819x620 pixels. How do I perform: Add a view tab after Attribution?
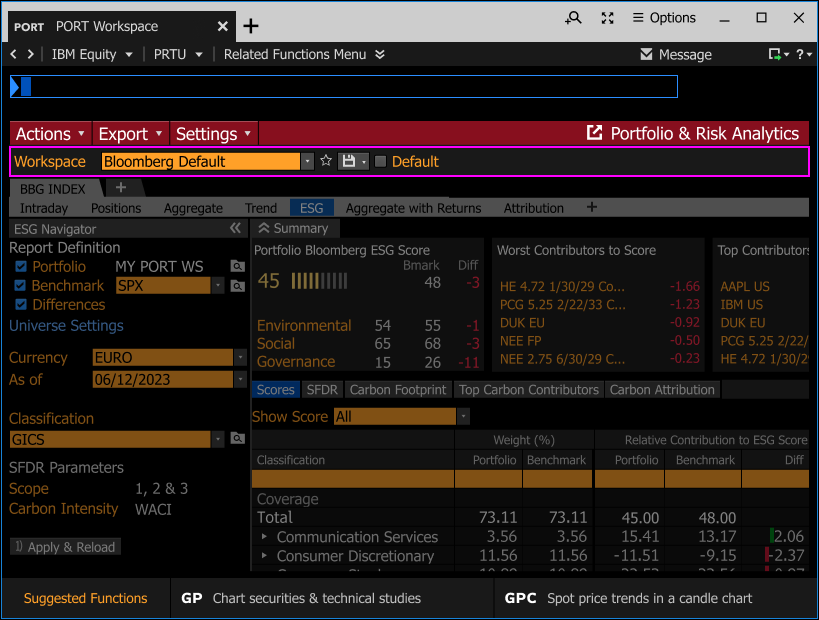pyautogui.click(x=591, y=207)
